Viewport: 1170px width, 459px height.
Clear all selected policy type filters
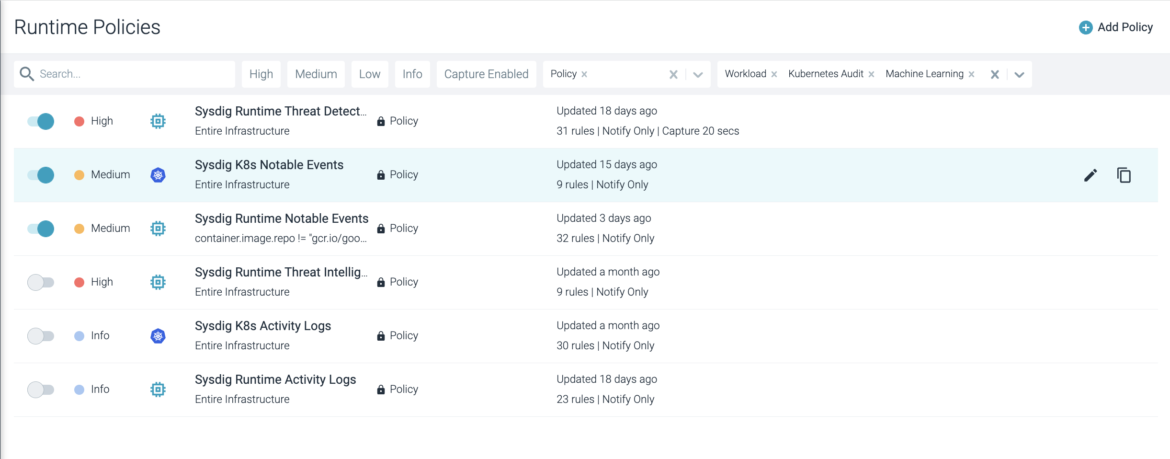pos(995,75)
